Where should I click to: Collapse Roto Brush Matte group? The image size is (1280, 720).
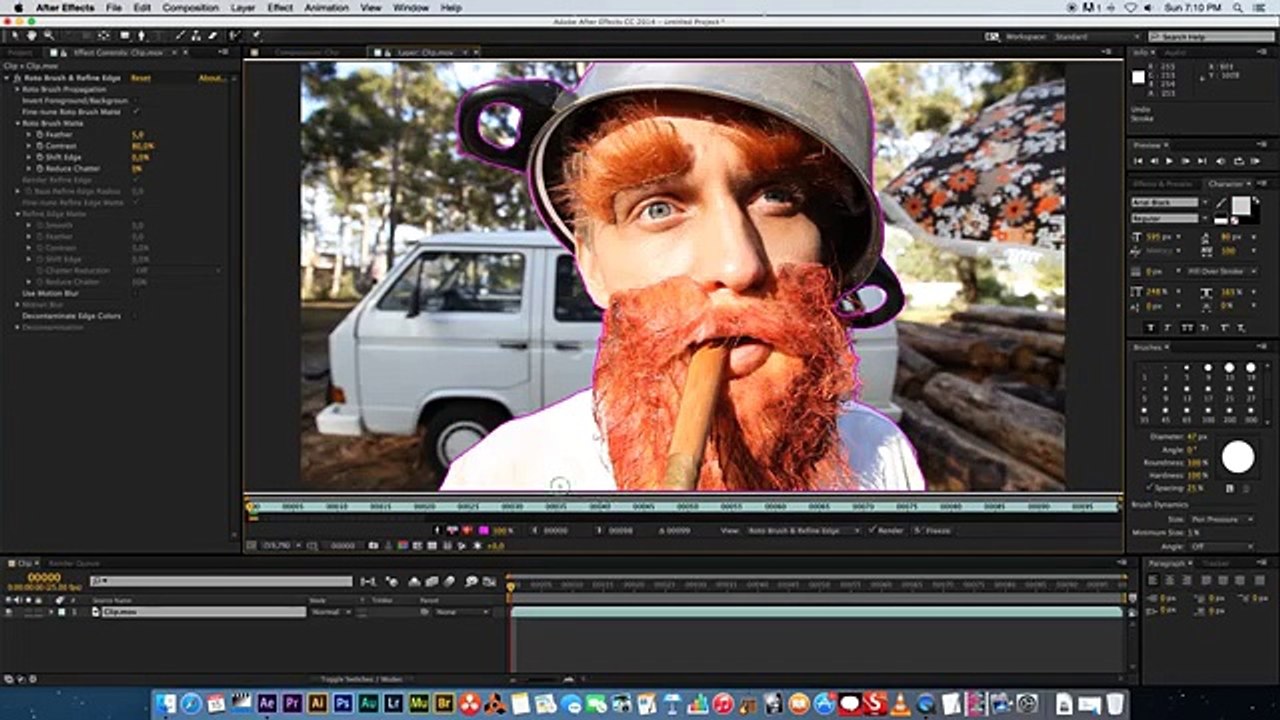17,123
